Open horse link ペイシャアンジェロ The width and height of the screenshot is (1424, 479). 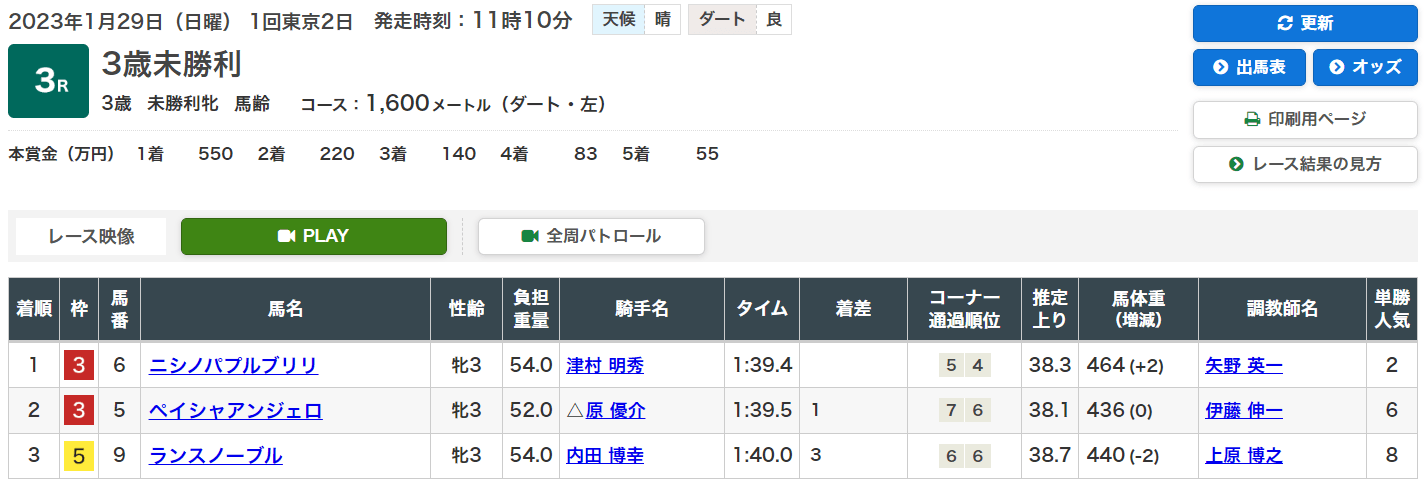click(x=235, y=410)
